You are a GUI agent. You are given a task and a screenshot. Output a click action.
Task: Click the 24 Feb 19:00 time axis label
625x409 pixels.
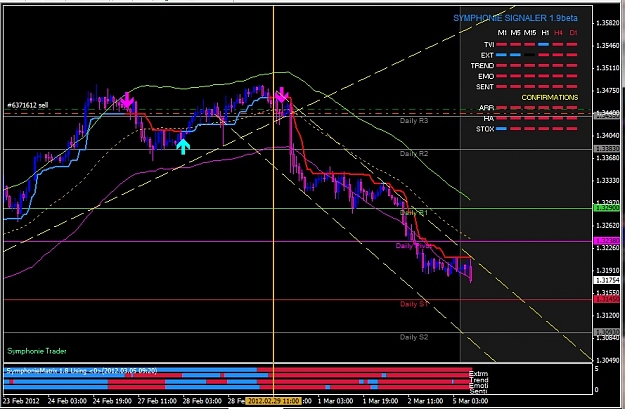click(112, 401)
